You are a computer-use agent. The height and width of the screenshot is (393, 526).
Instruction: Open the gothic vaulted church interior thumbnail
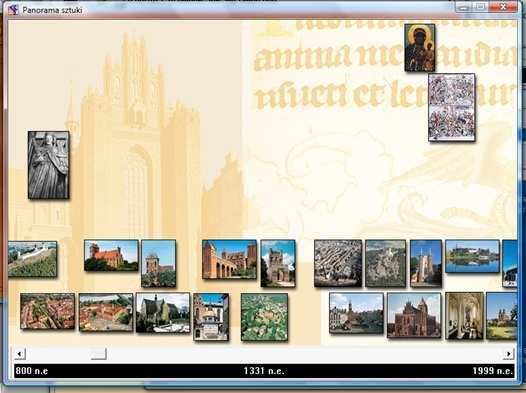click(x=465, y=316)
